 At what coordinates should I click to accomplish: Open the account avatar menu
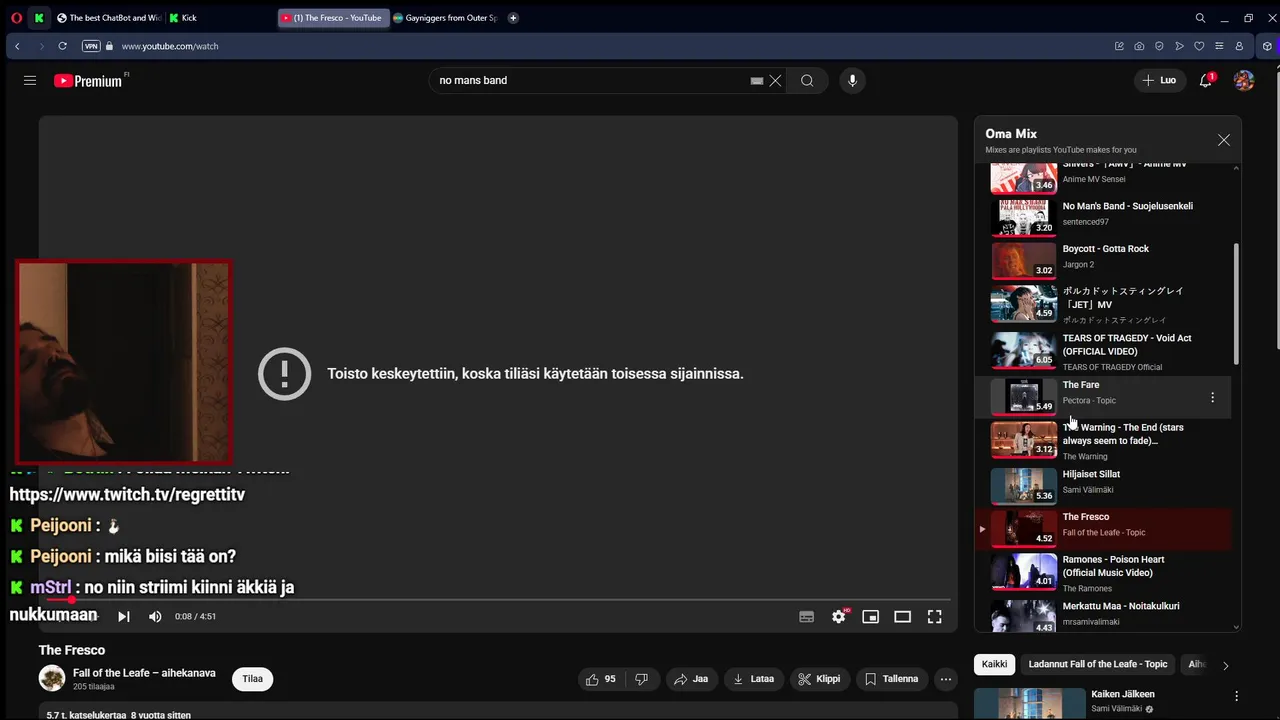point(1244,80)
